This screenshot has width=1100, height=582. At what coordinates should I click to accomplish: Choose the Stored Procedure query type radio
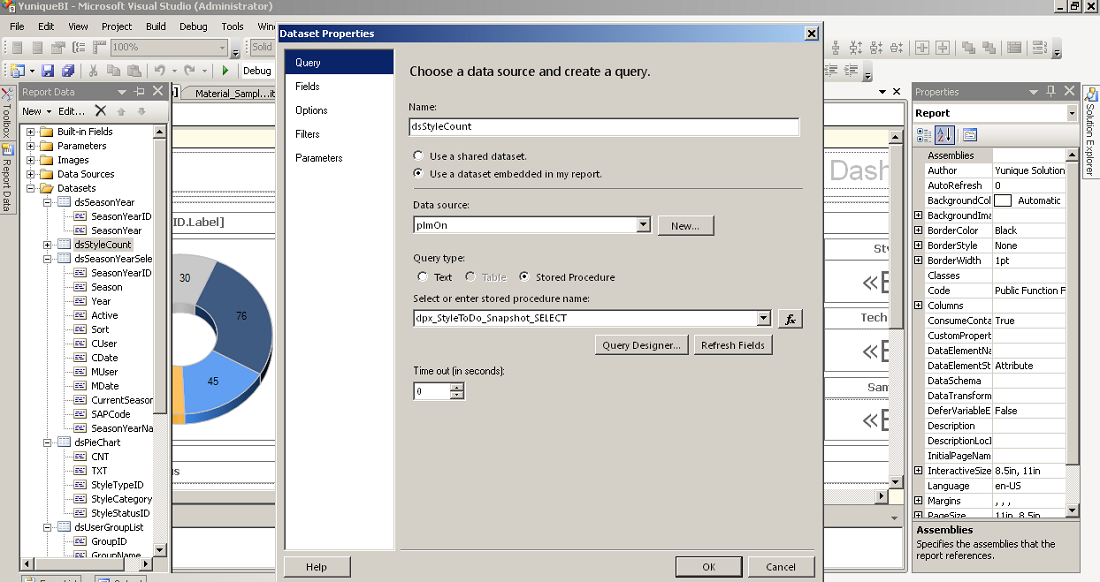pos(524,277)
